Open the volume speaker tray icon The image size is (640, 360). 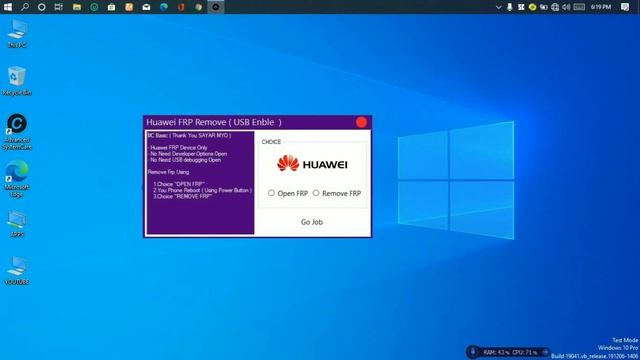tap(566, 7)
